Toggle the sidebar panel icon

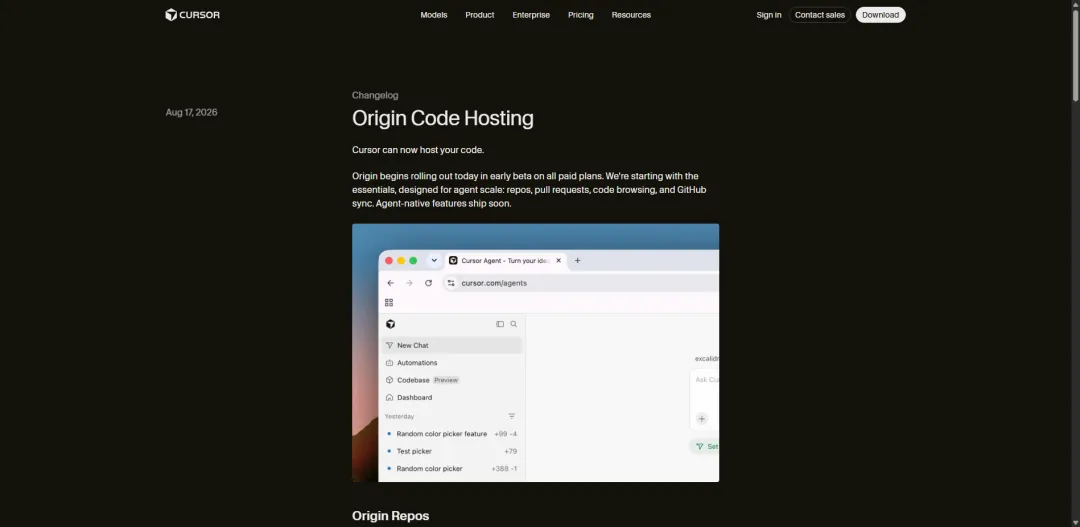(500, 324)
